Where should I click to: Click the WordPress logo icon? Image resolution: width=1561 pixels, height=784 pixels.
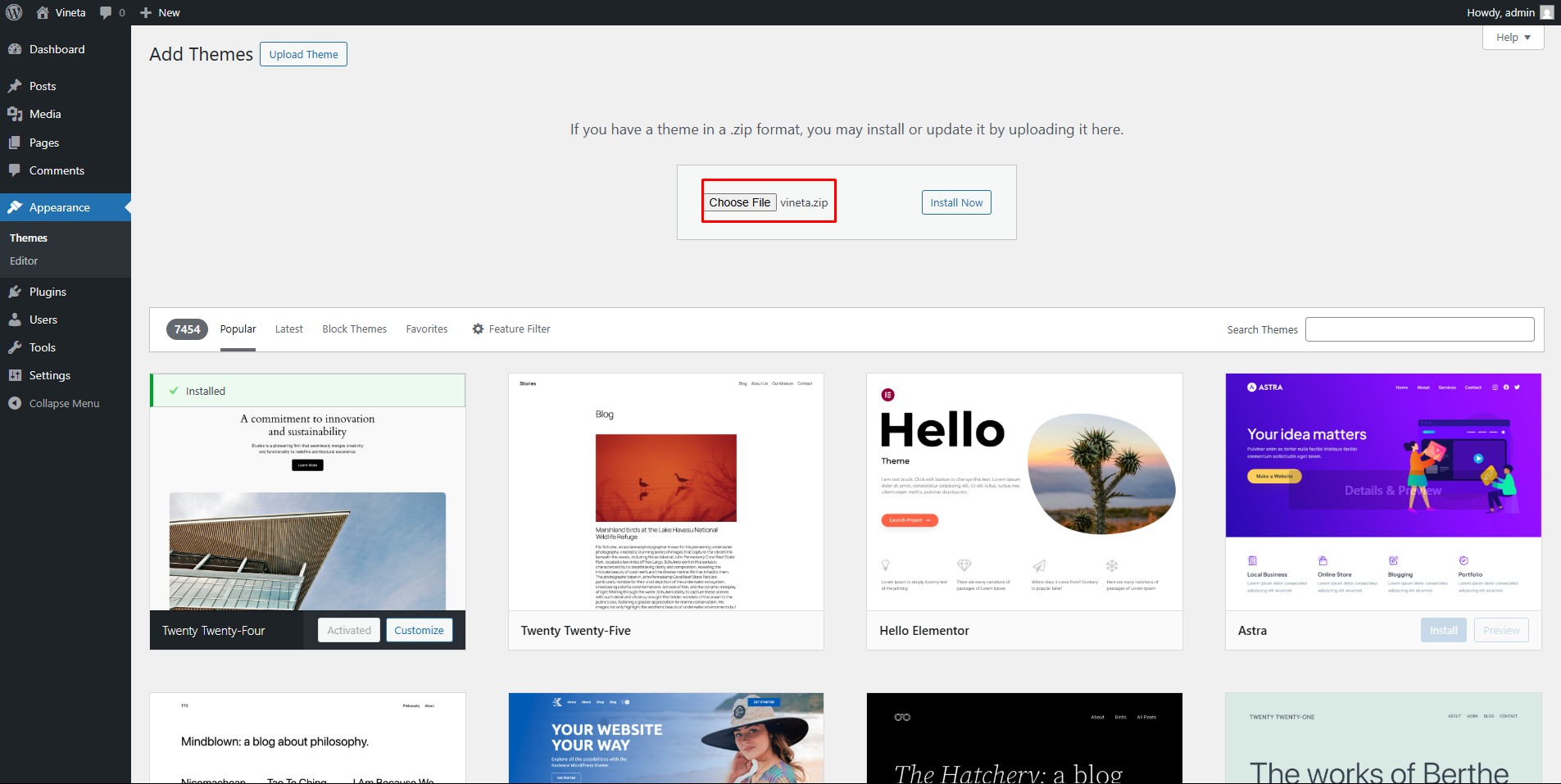pos(14,12)
